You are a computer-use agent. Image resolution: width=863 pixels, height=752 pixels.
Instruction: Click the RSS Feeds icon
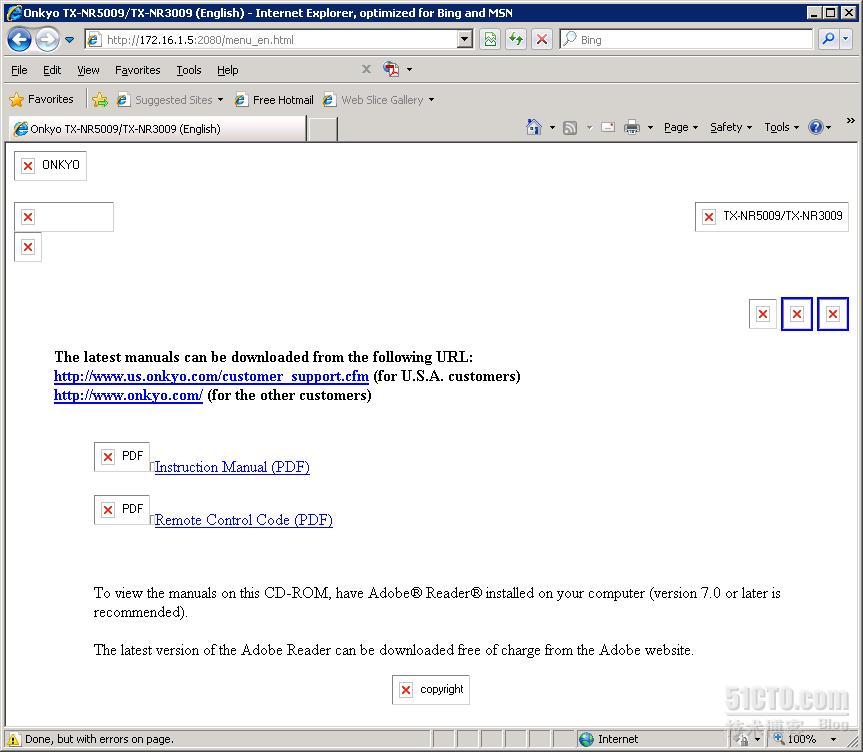click(570, 128)
